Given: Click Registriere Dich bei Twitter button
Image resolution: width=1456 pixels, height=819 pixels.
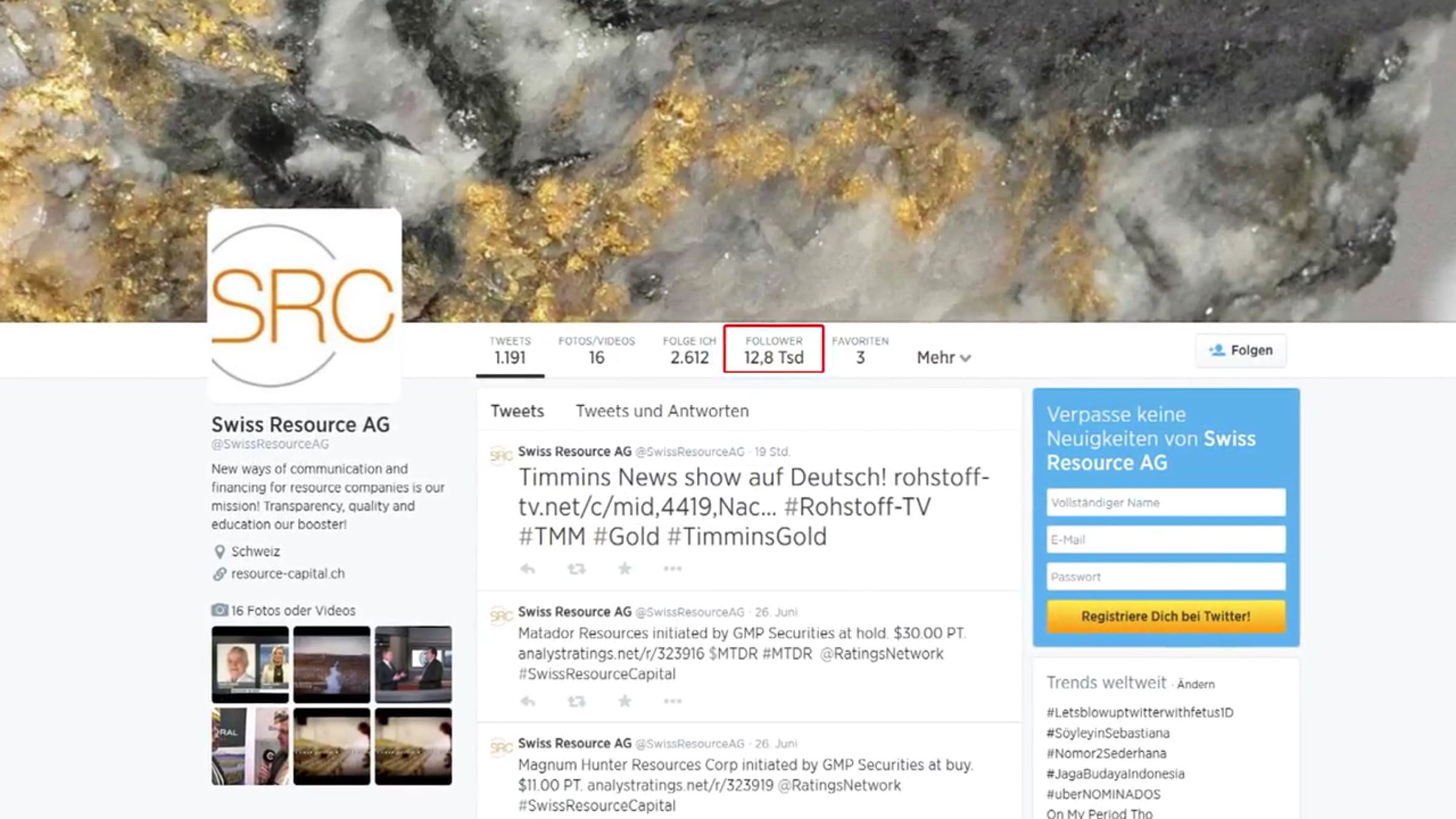Looking at the screenshot, I should click(x=1166, y=616).
